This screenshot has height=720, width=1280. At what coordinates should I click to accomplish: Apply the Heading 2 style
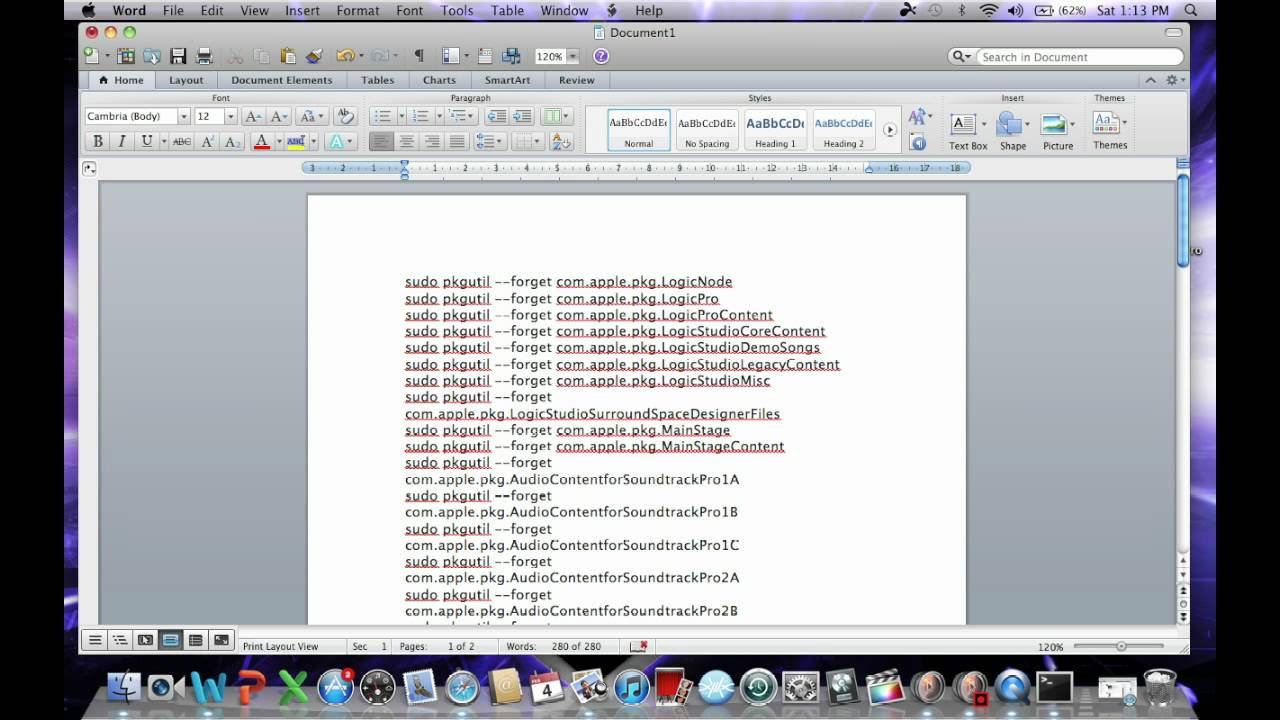tap(843, 130)
